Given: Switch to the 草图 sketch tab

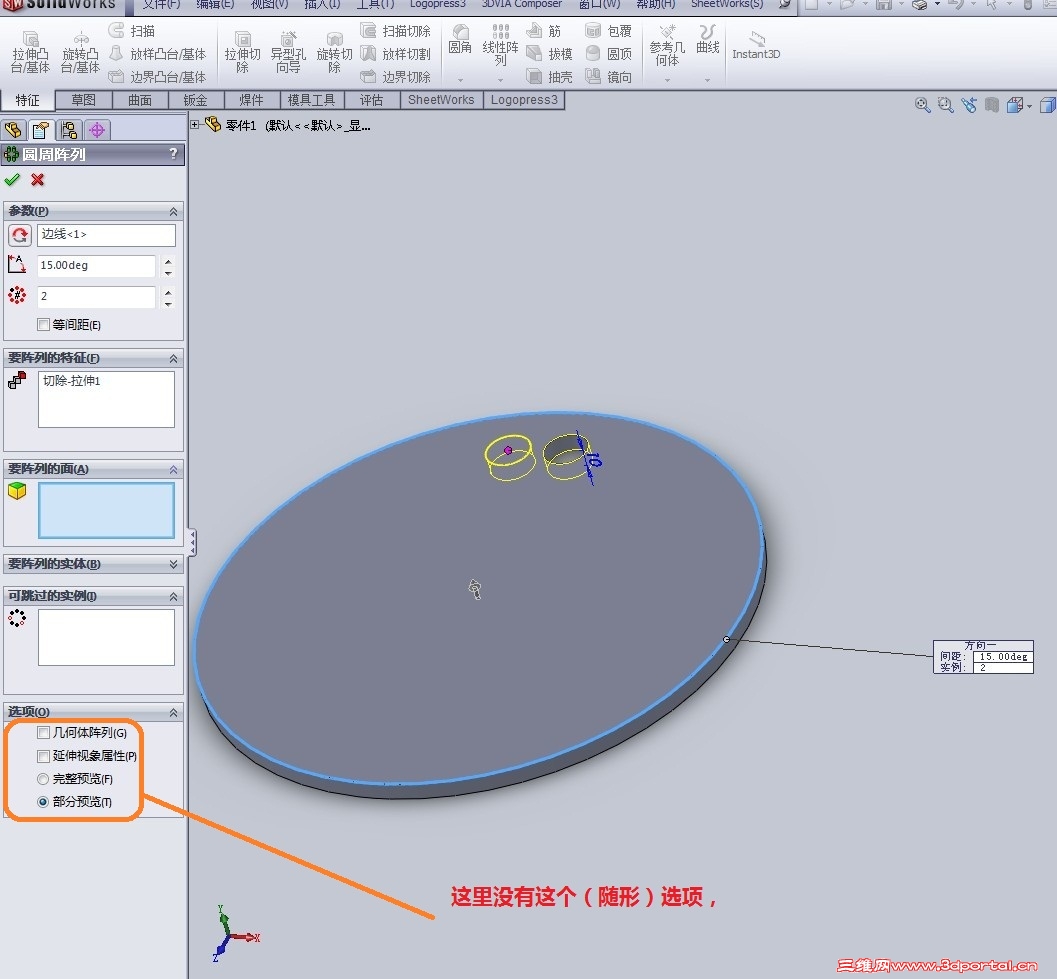Looking at the screenshot, I should [x=84, y=100].
